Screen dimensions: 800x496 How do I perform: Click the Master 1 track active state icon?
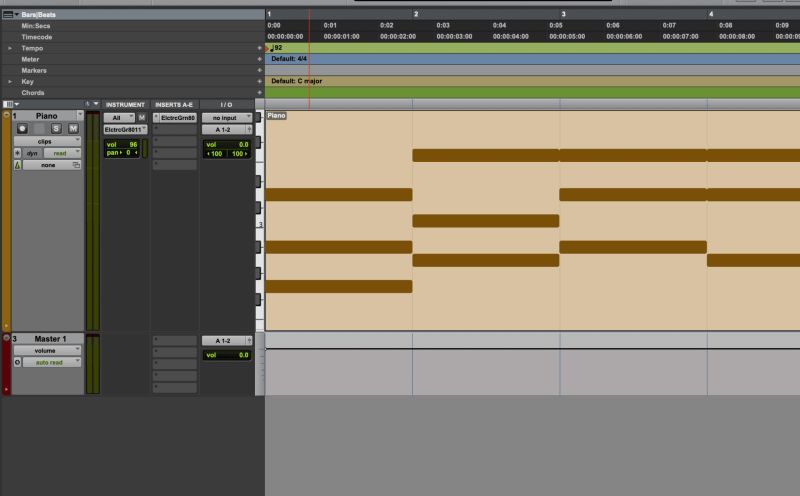tap(17, 362)
